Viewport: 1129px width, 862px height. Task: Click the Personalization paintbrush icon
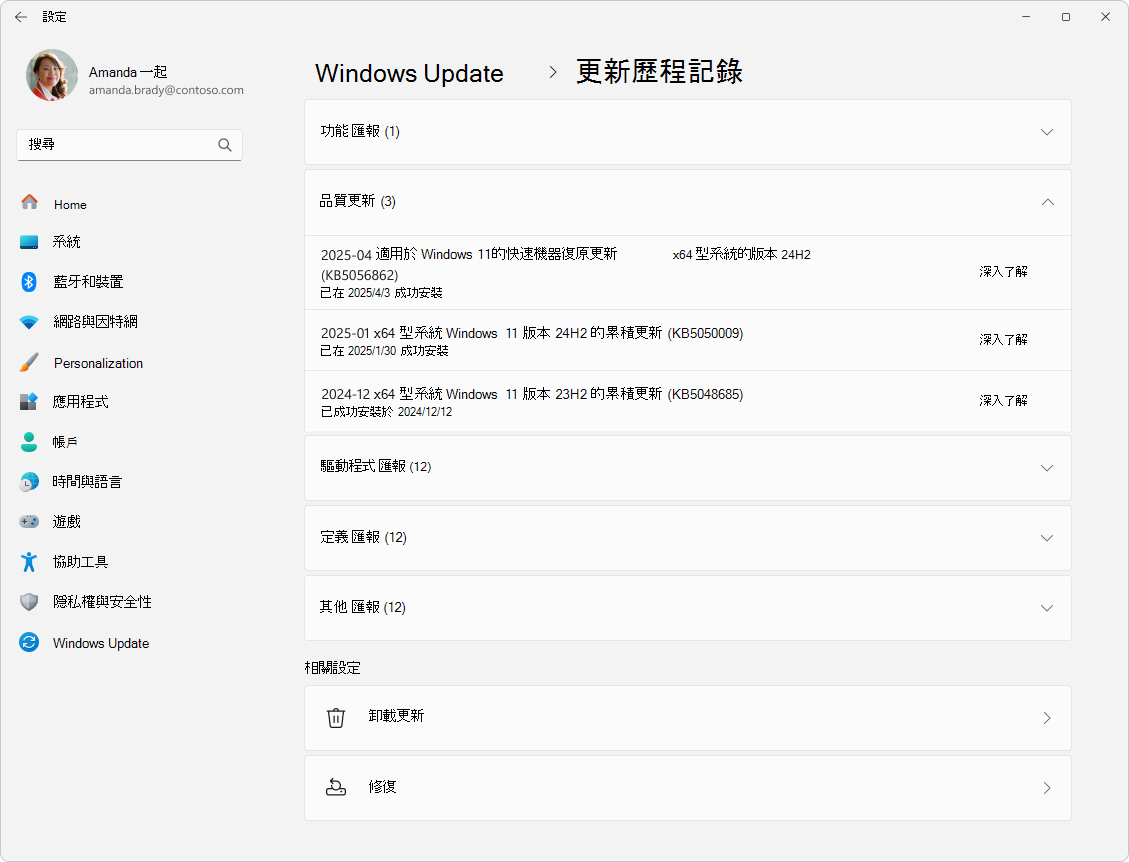29,362
